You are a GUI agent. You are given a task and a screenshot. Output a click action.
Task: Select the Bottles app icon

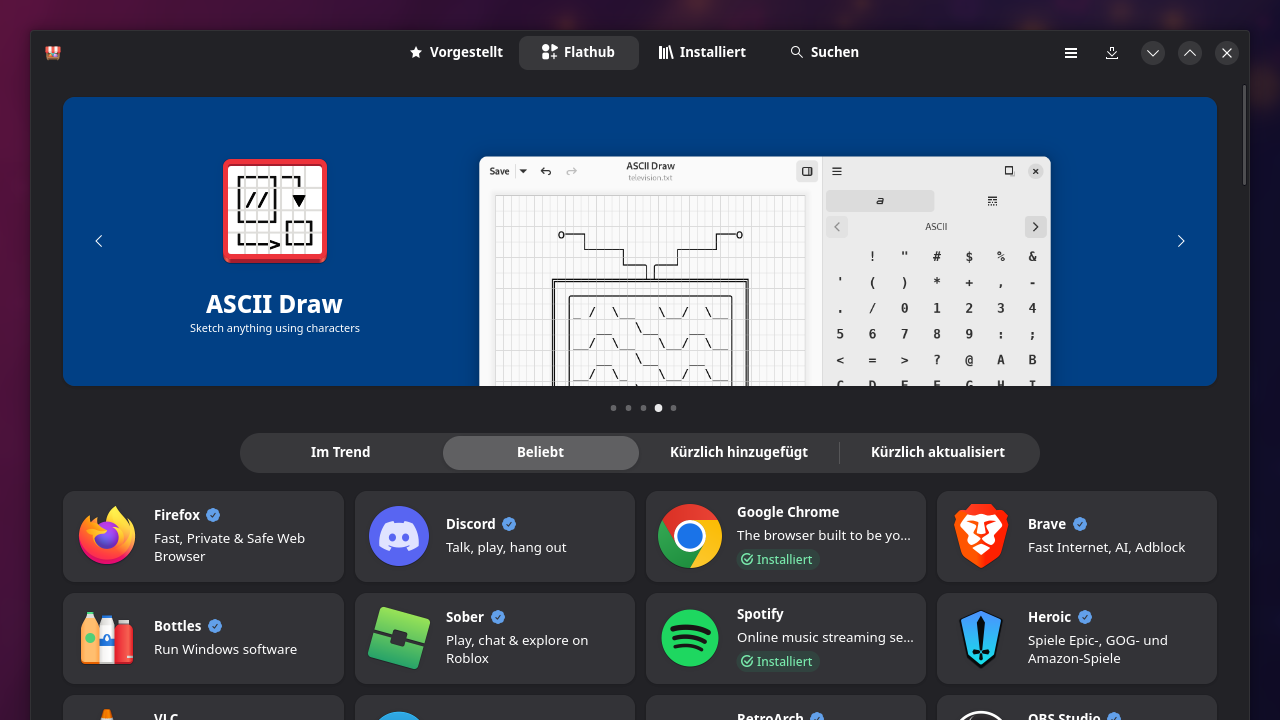(107, 638)
